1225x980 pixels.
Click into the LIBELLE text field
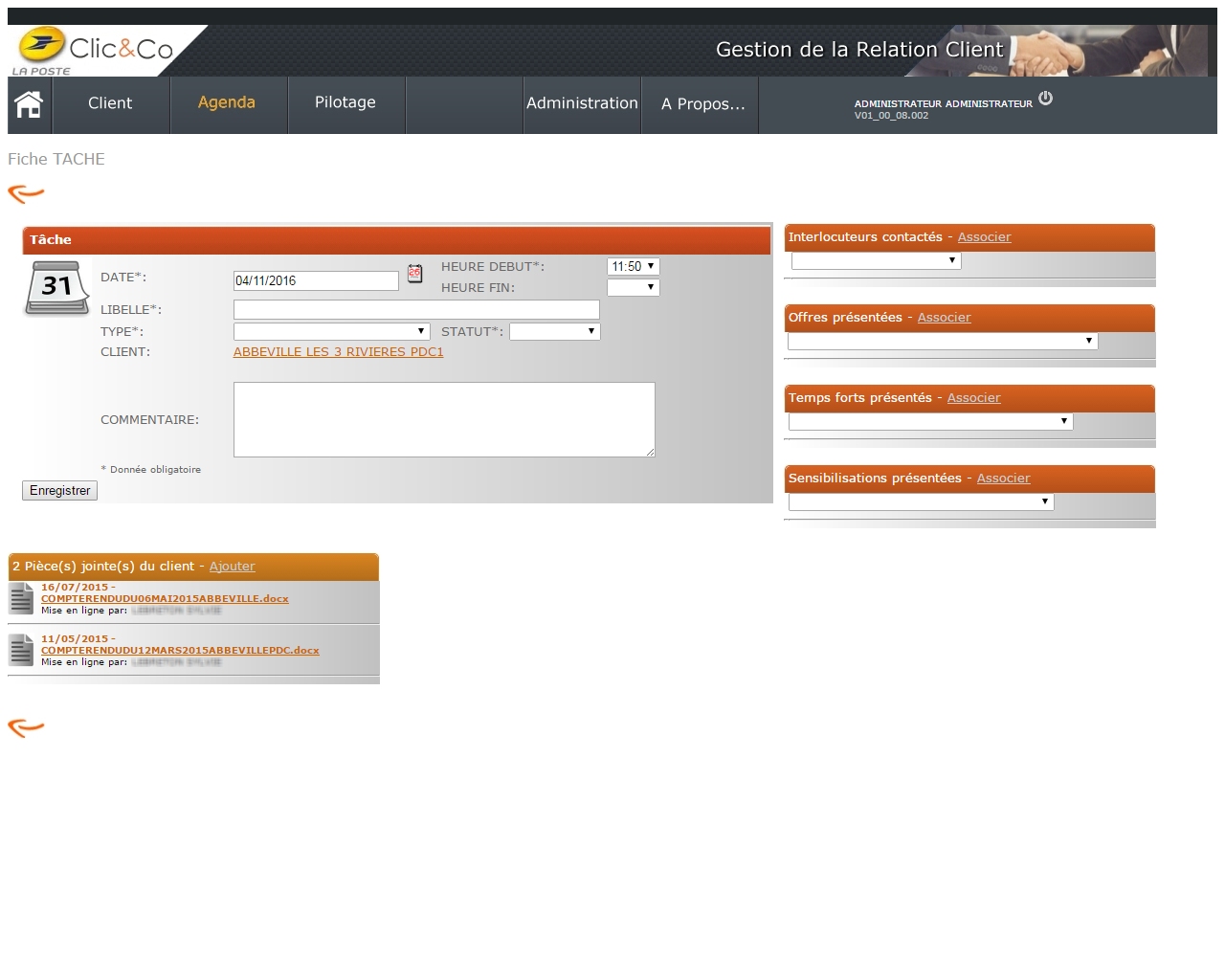[x=416, y=310]
